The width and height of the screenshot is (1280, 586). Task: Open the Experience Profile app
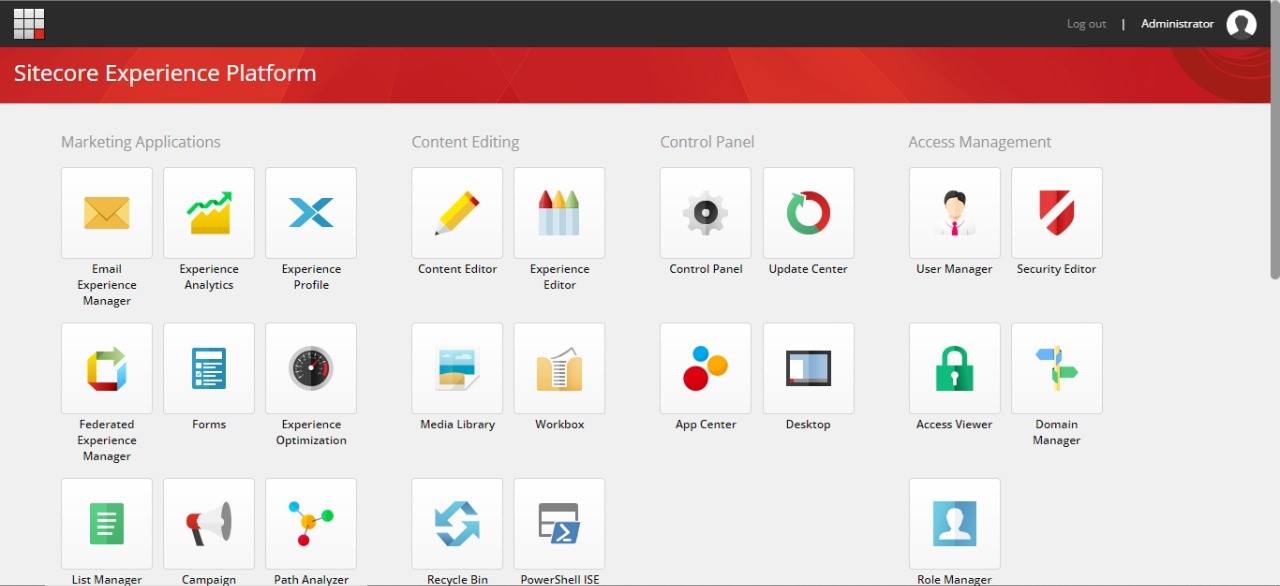pos(311,213)
